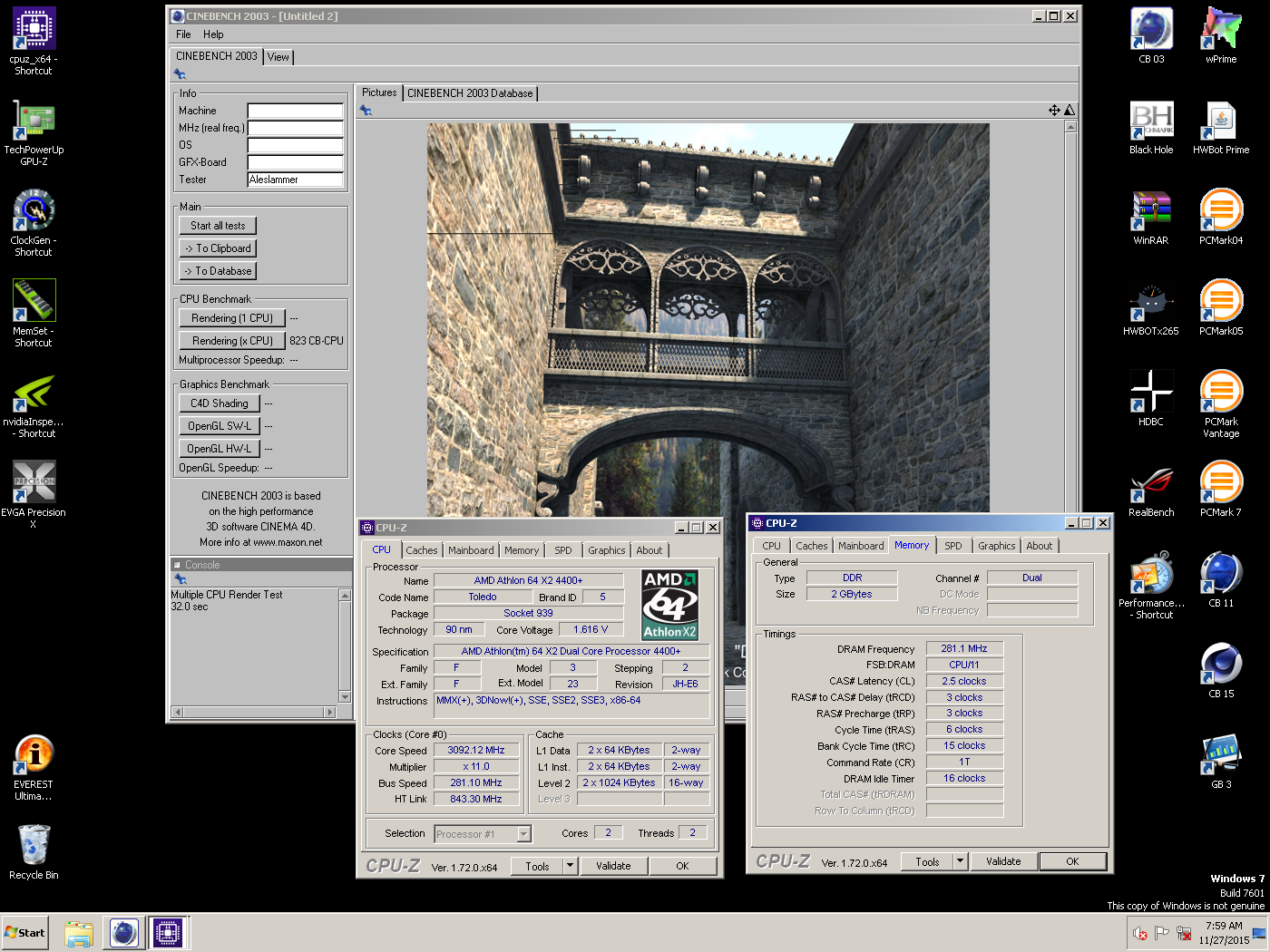Screen dimensions: 1270x952
Task: Open the CB 03 desktop icon
Action: pyautogui.click(x=1151, y=35)
